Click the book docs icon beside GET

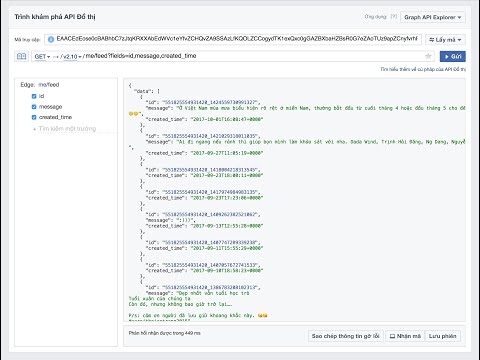[x=22, y=56]
